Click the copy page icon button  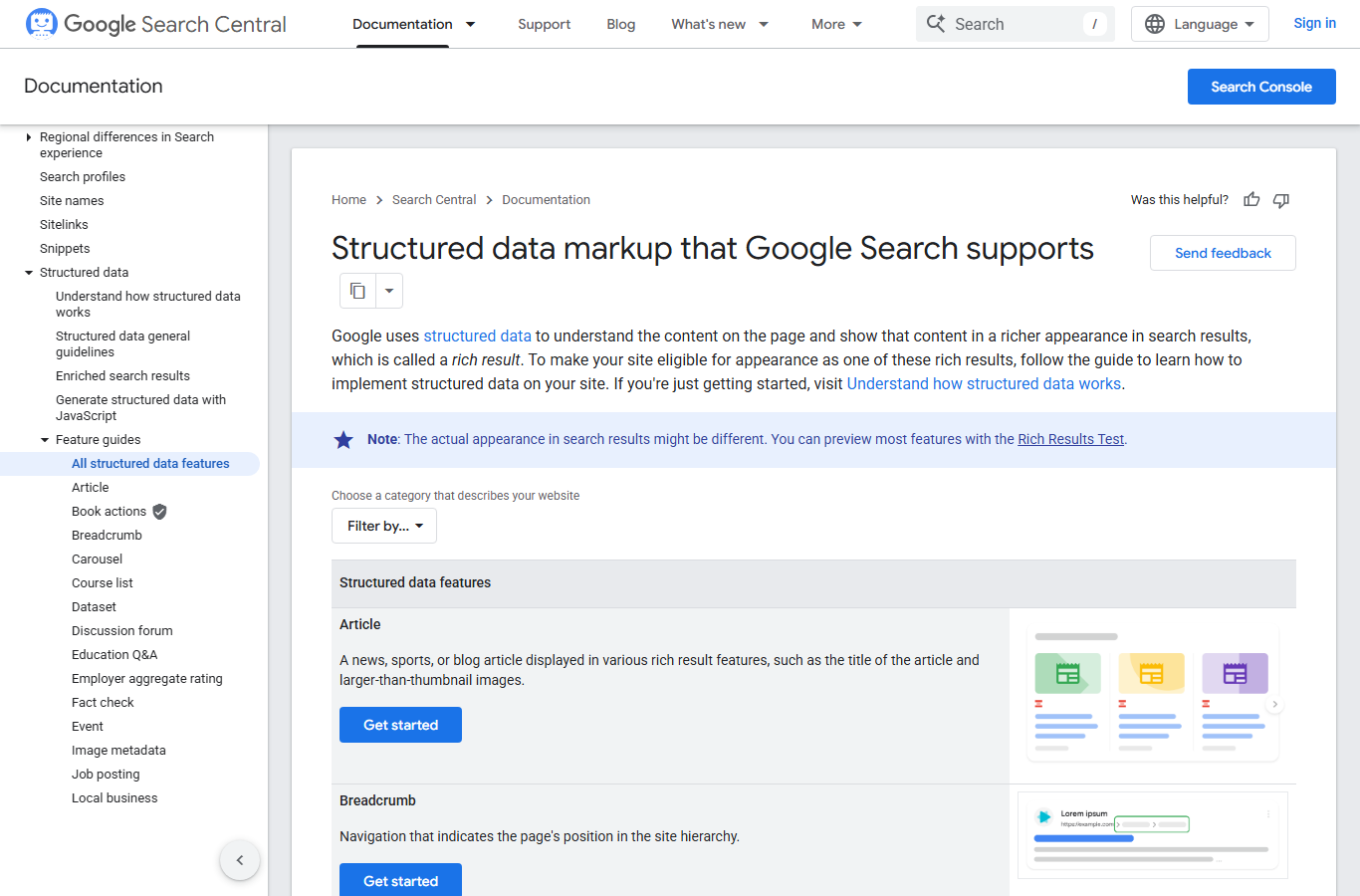coord(357,291)
